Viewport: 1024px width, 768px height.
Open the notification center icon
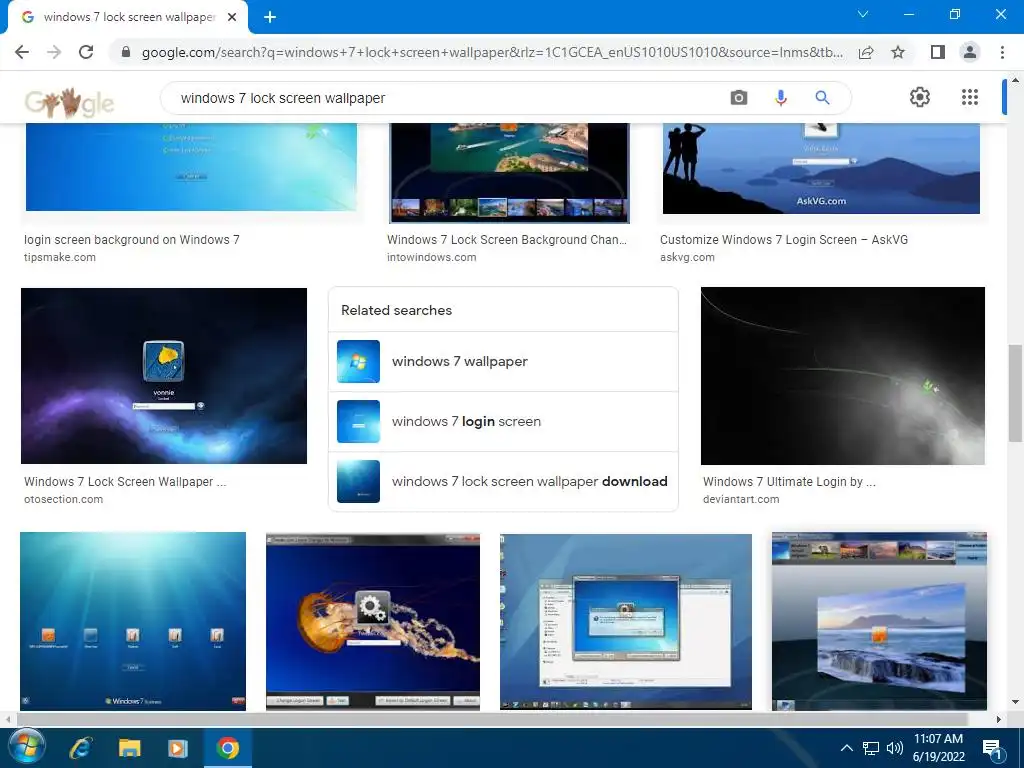(x=993, y=750)
